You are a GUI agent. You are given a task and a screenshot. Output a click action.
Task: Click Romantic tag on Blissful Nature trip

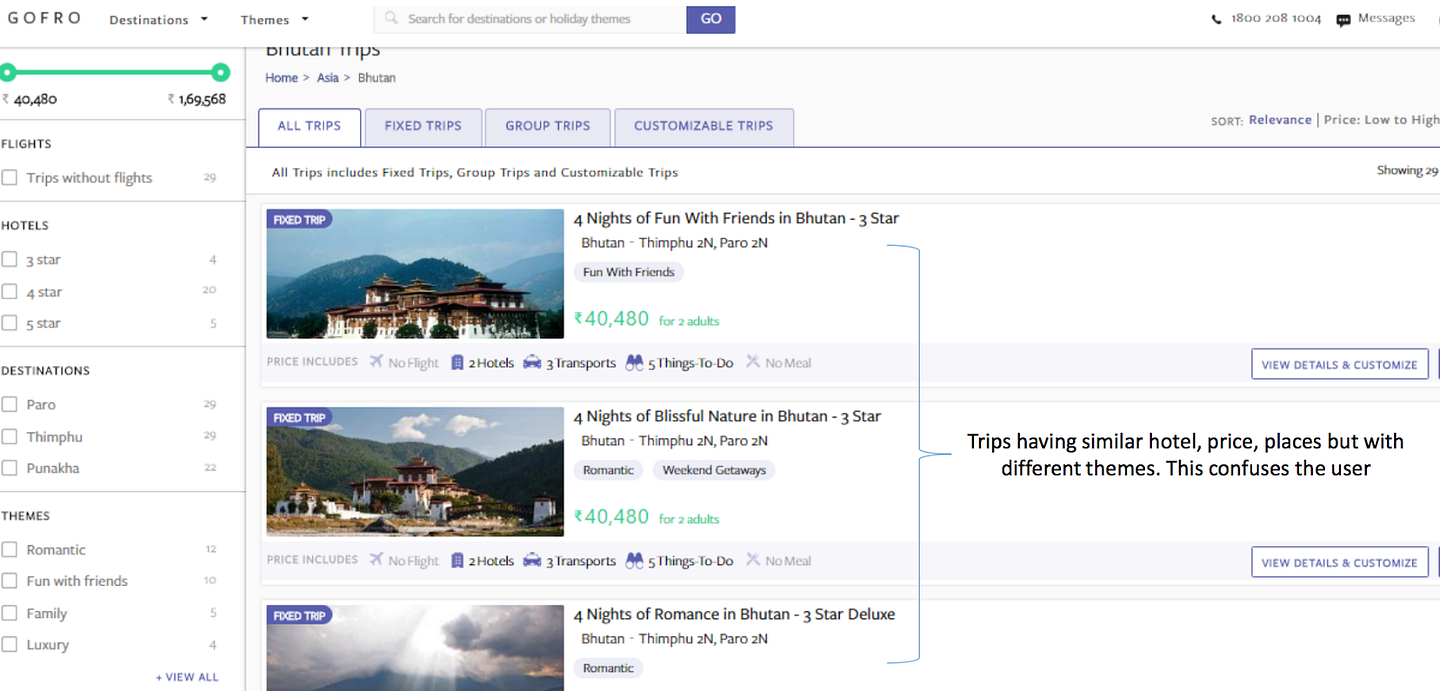click(x=609, y=470)
